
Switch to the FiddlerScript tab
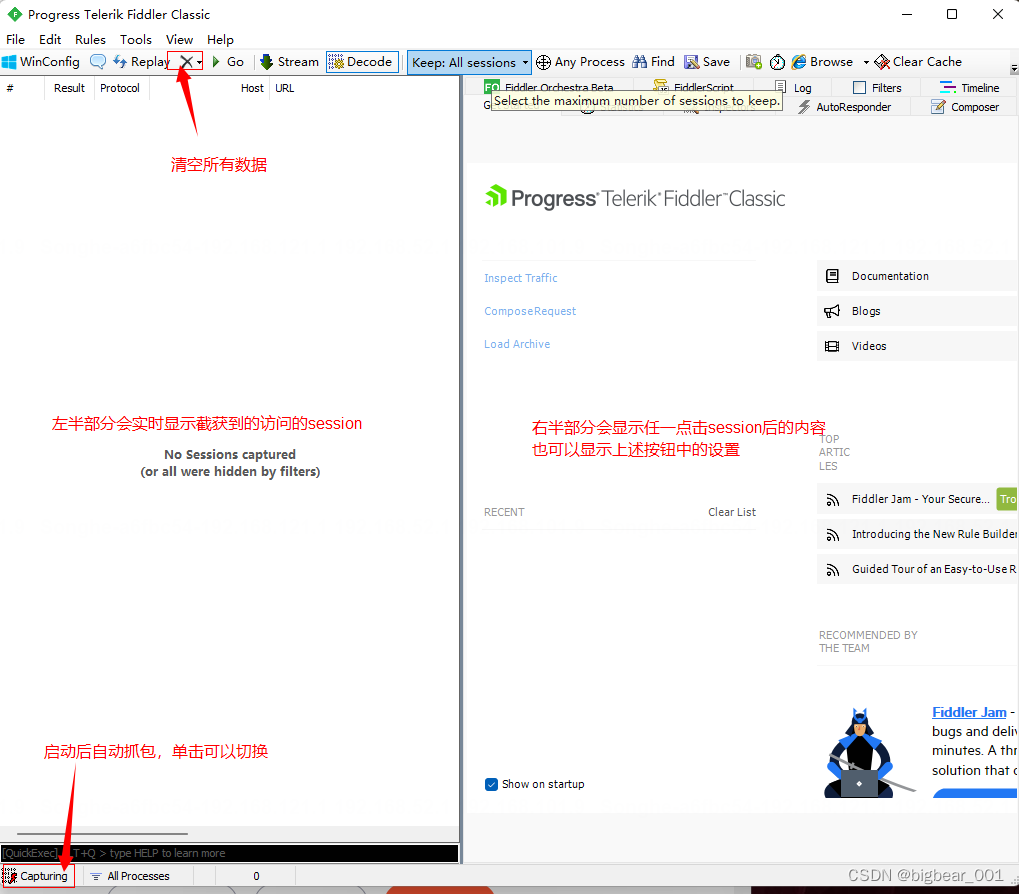(x=694, y=86)
